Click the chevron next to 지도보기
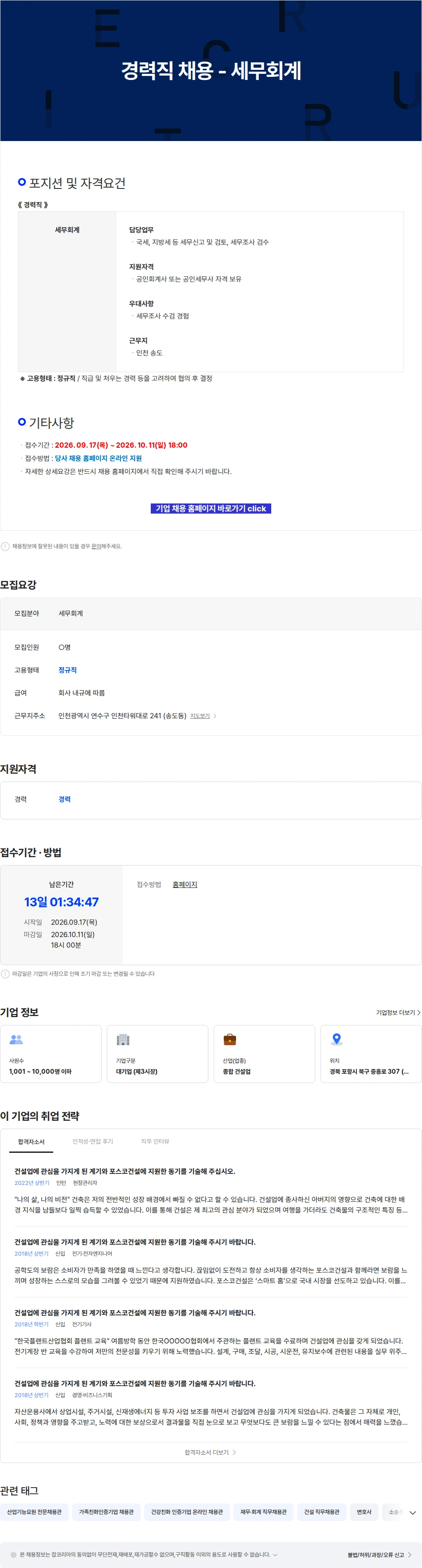The image size is (422, 1568). pyautogui.click(x=215, y=716)
